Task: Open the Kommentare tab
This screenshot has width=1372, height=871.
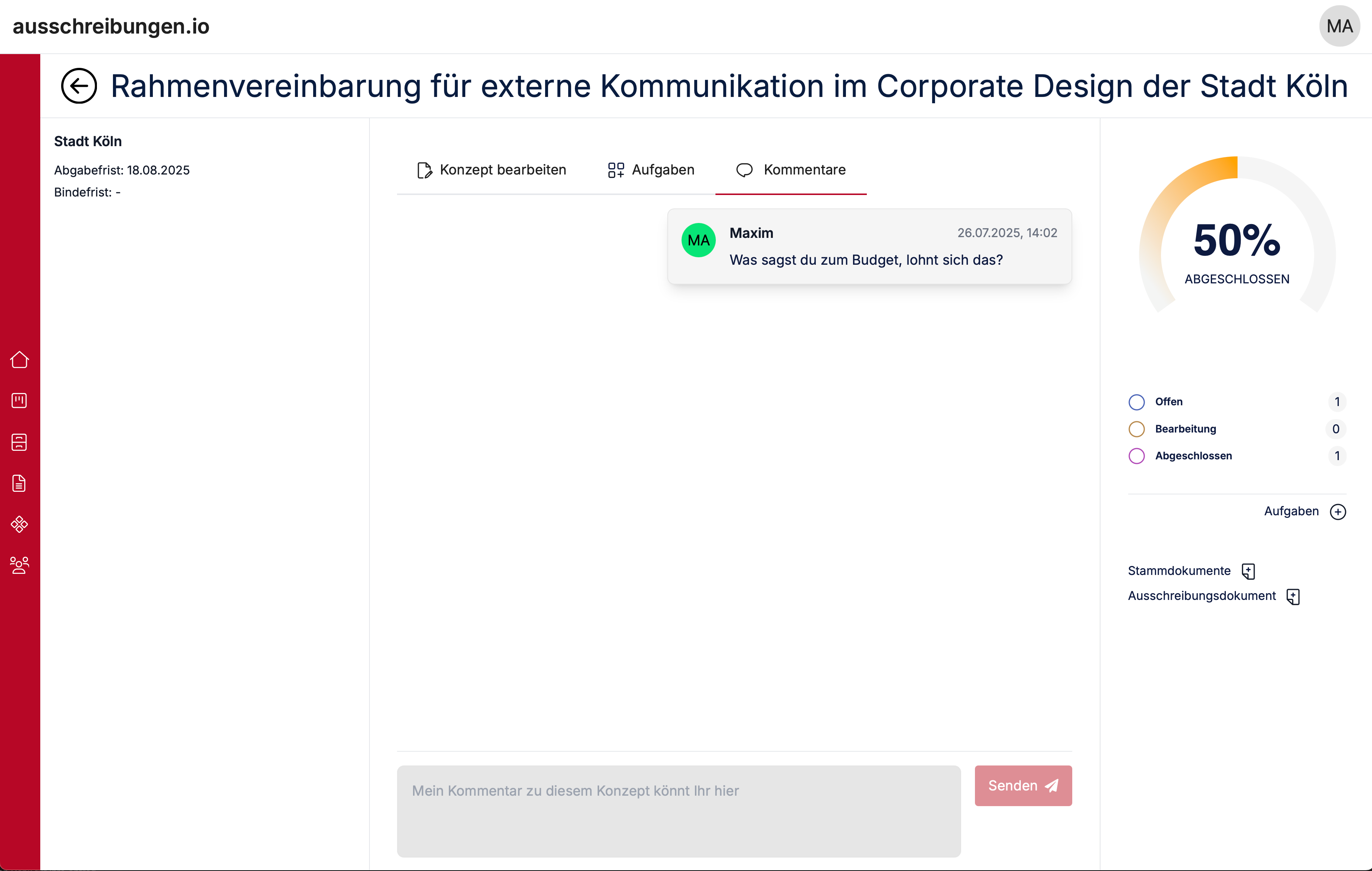Action: click(x=791, y=170)
